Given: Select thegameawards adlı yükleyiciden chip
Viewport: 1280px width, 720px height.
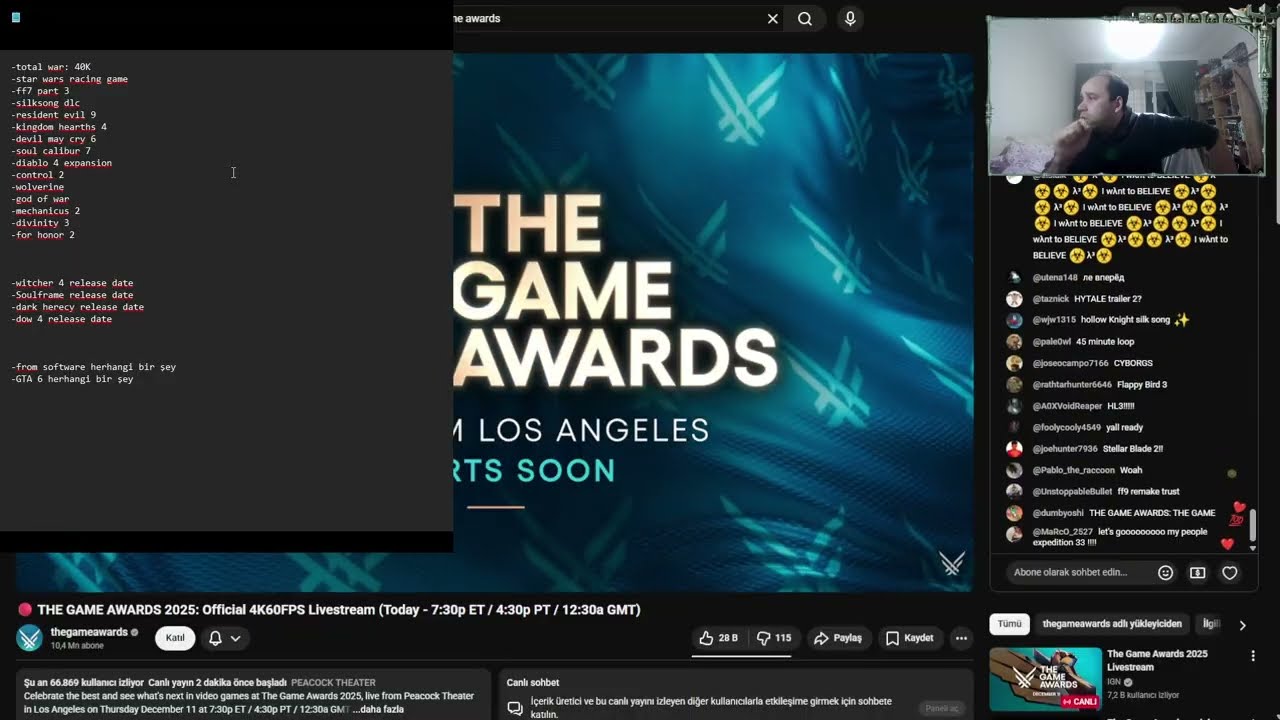Looking at the screenshot, I should 1112,624.
